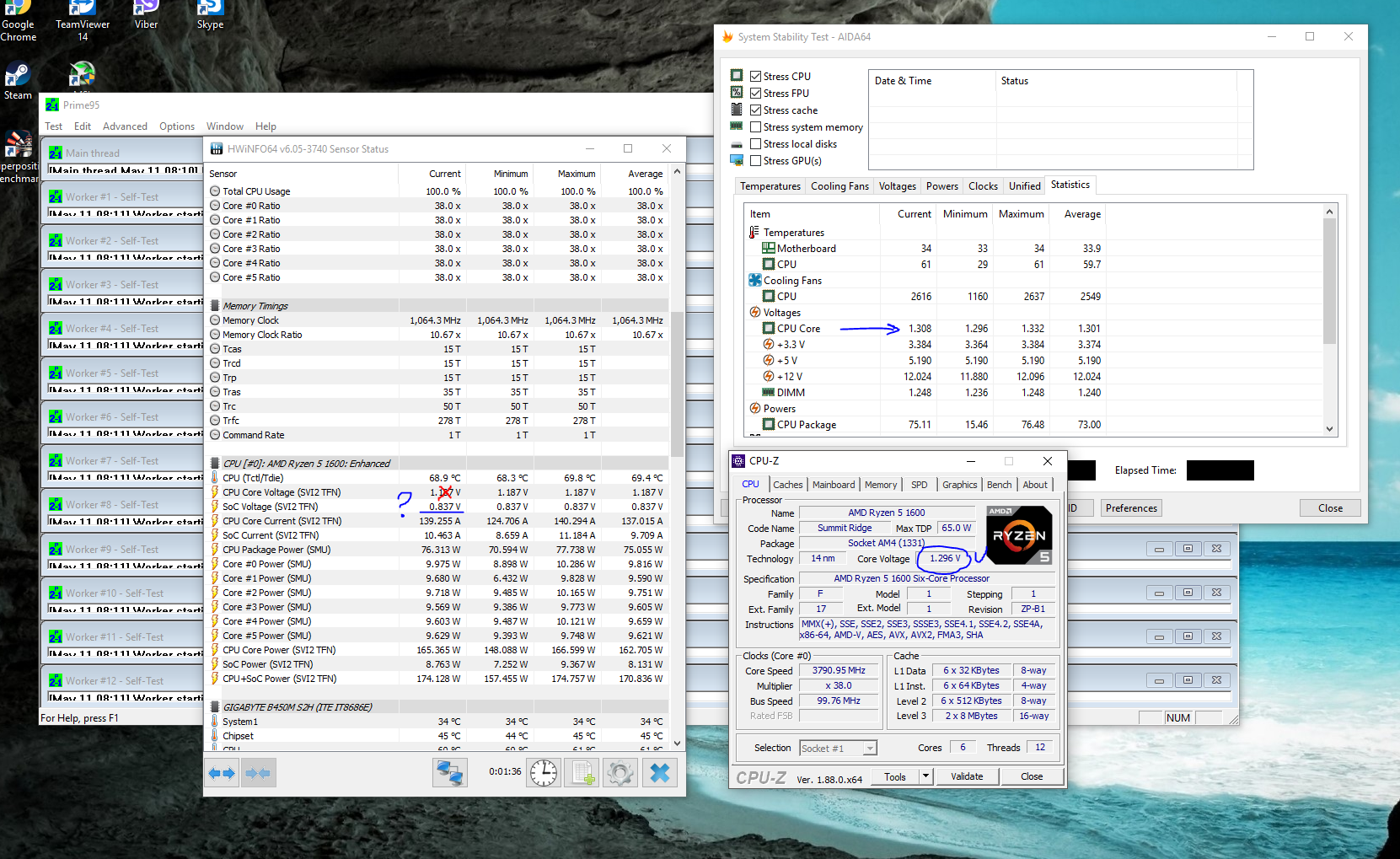The width and height of the screenshot is (1400, 859).
Task: Uncheck Stress CPU in AIDA64
Action: click(x=756, y=77)
